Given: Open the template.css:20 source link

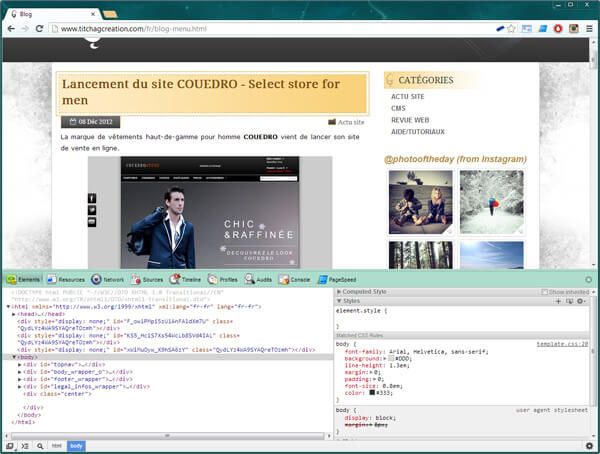Looking at the screenshot, I should coord(562,344).
